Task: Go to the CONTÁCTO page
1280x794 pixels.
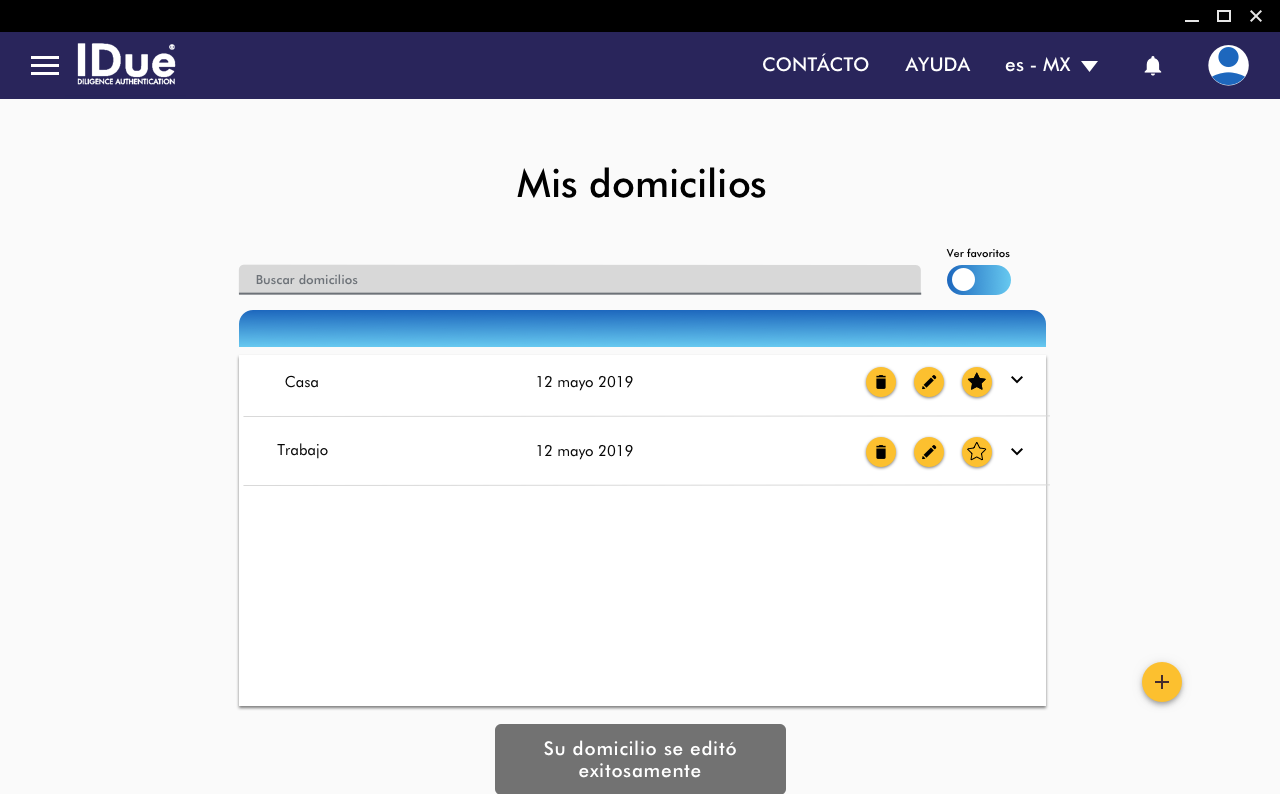Action: tap(815, 65)
